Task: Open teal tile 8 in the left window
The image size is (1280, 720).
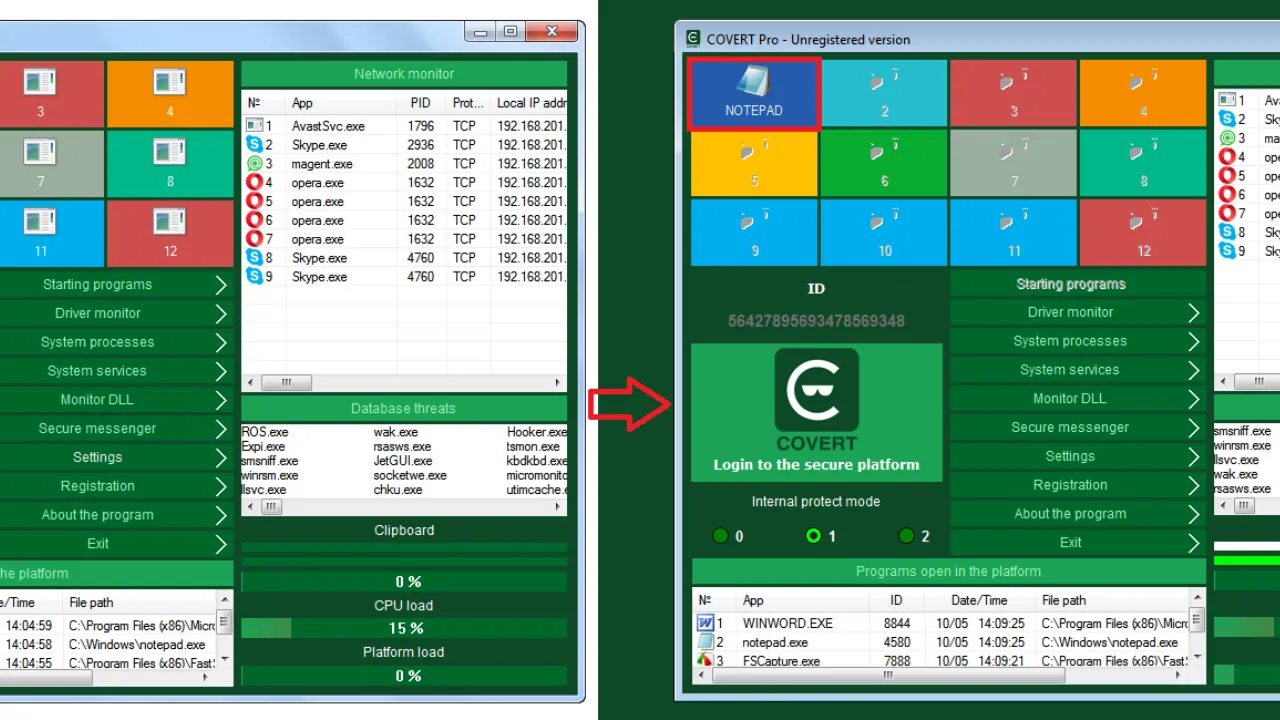Action: pyautogui.click(x=170, y=164)
